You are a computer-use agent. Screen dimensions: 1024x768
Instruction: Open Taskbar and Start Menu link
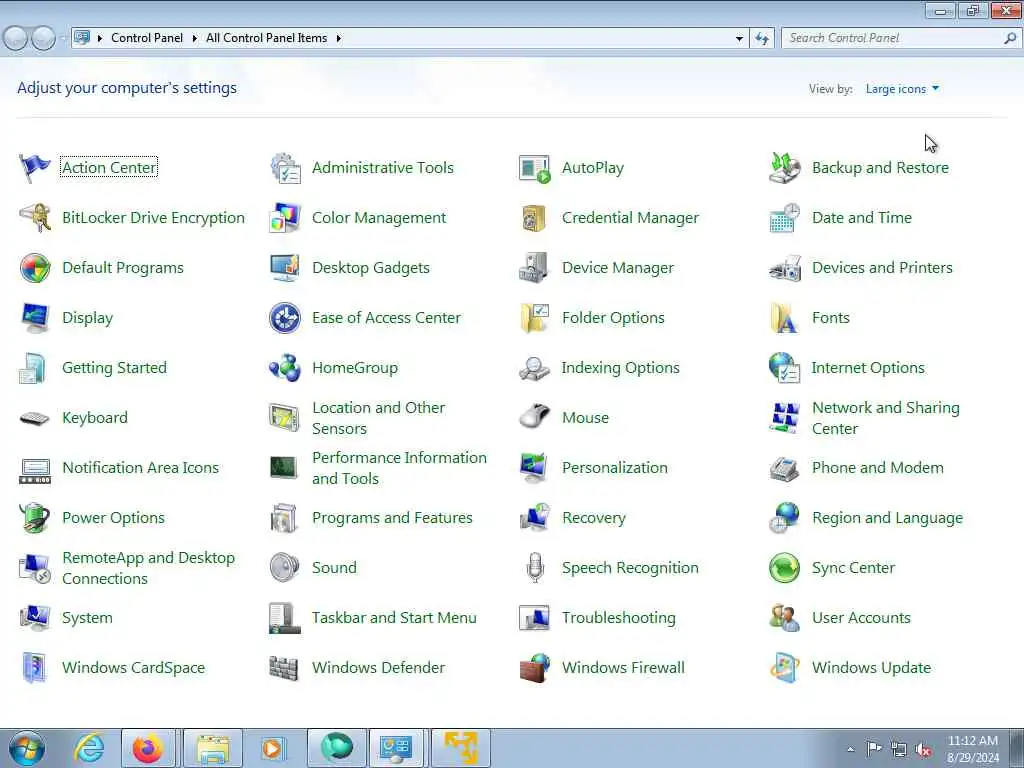click(394, 618)
